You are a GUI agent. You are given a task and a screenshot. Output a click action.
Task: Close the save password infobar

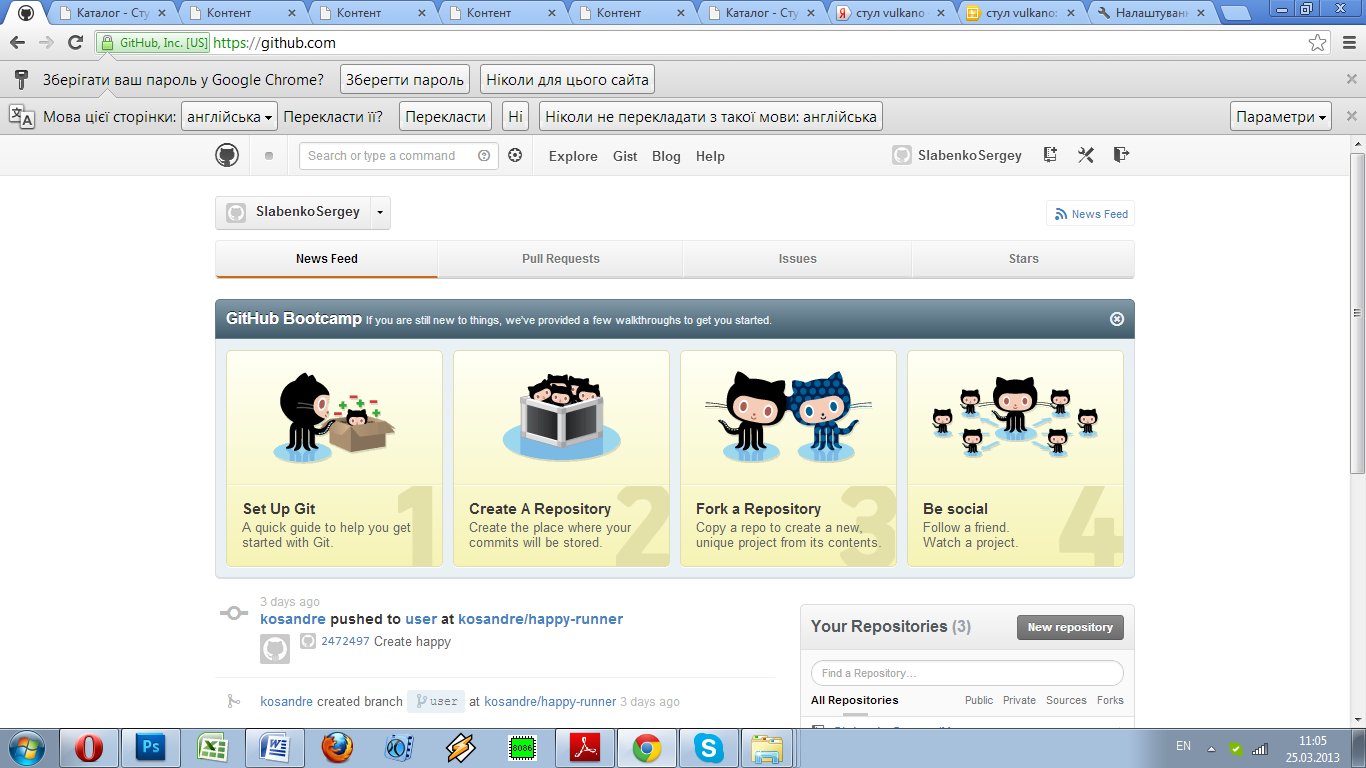(1351, 79)
